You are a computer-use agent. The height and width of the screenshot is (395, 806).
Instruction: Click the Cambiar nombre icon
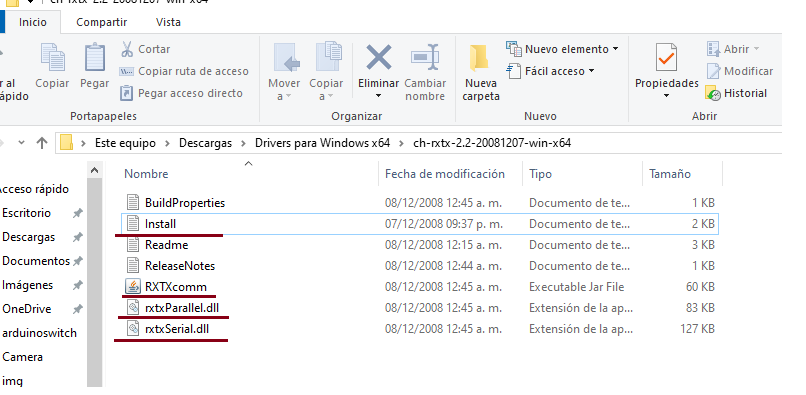[x=425, y=57]
